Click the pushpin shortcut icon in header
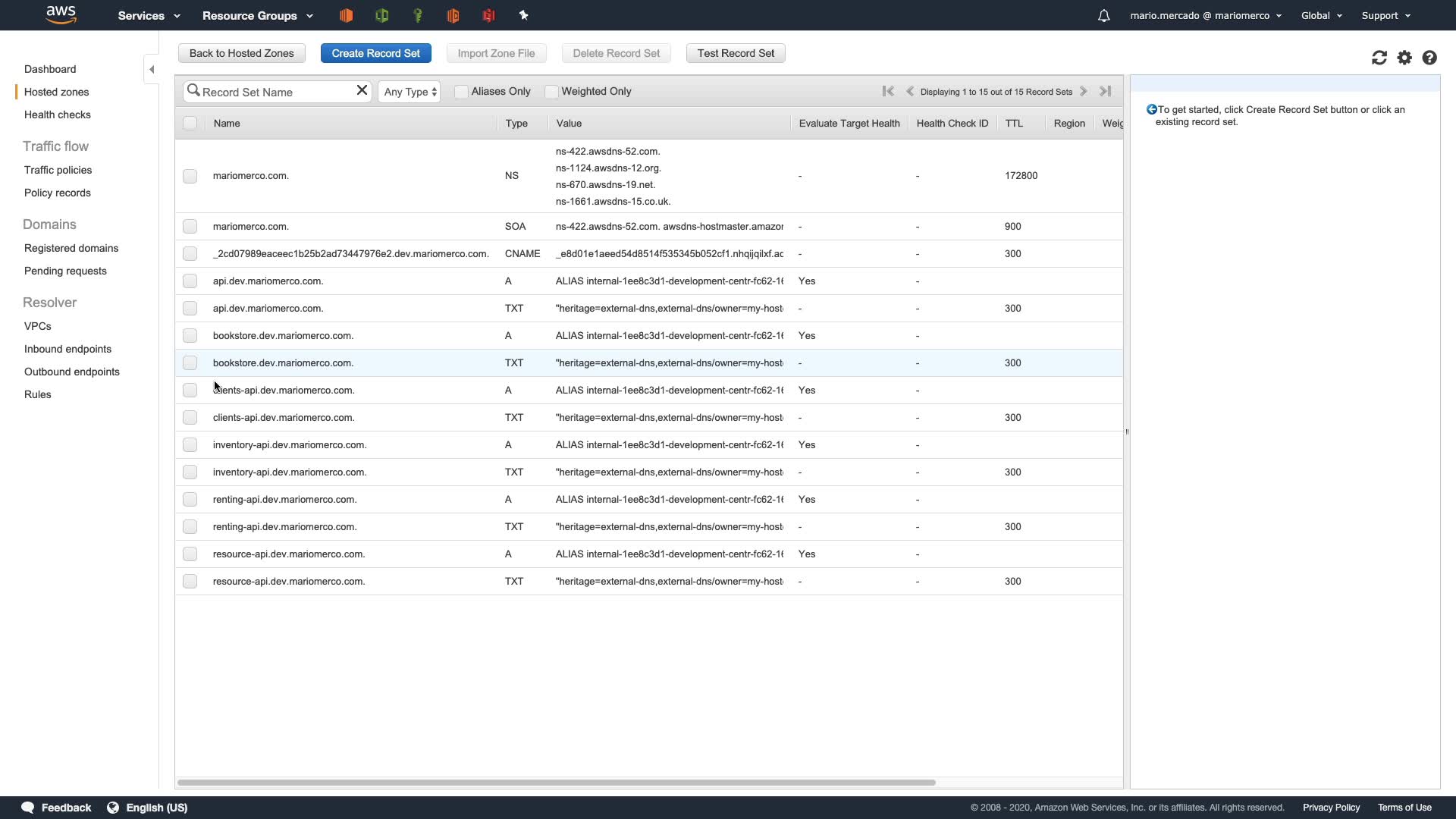 point(523,15)
